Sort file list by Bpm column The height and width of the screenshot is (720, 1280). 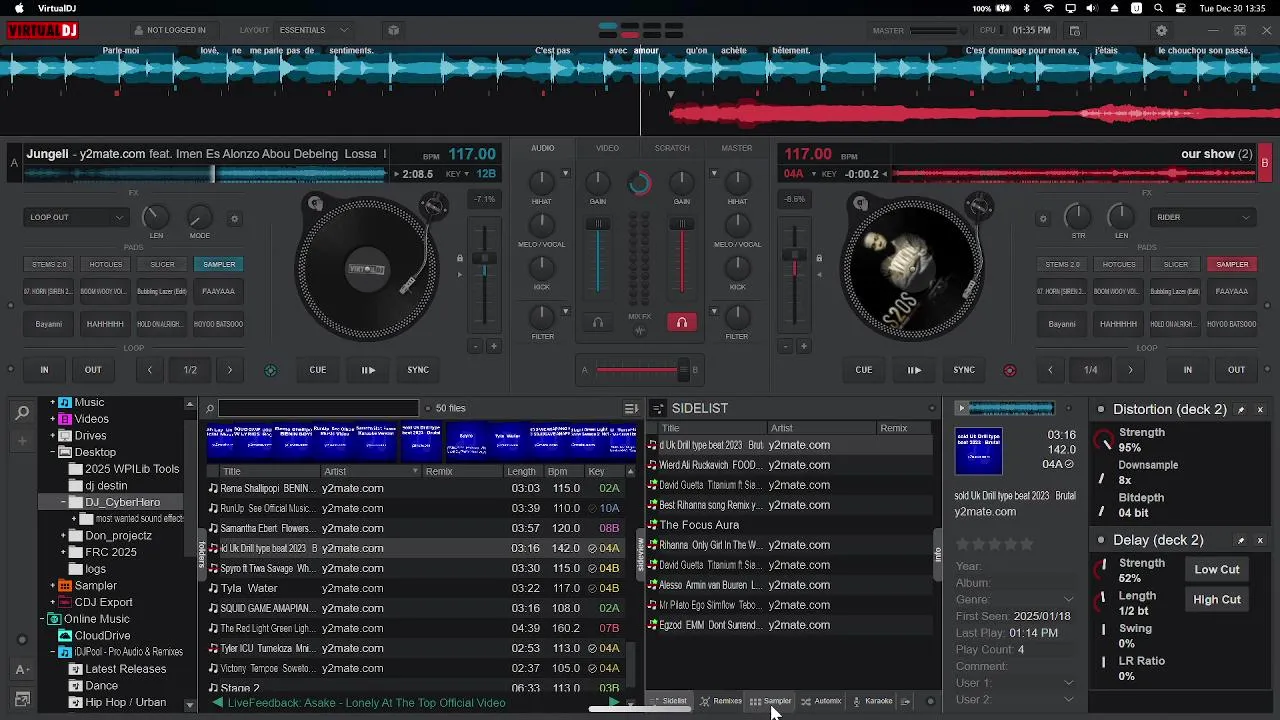pyautogui.click(x=557, y=471)
